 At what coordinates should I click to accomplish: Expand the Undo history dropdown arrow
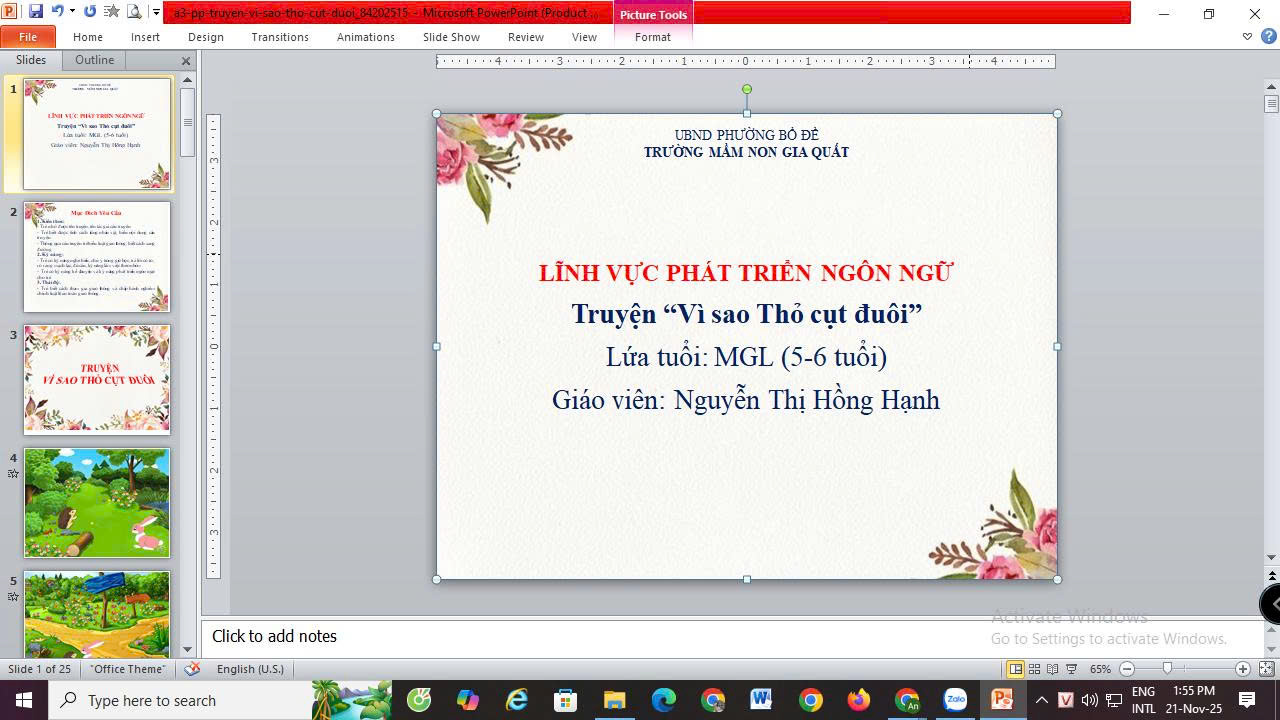tap(72, 12)
